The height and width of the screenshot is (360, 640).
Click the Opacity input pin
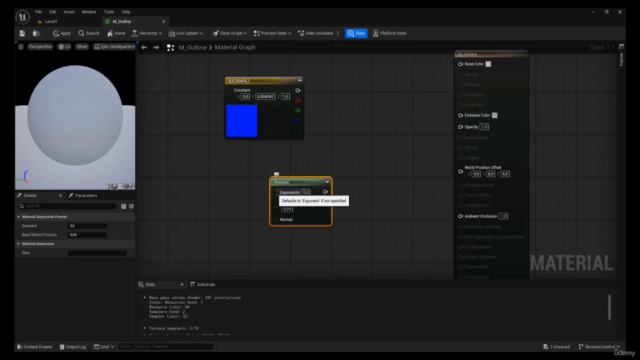point(460,127)
